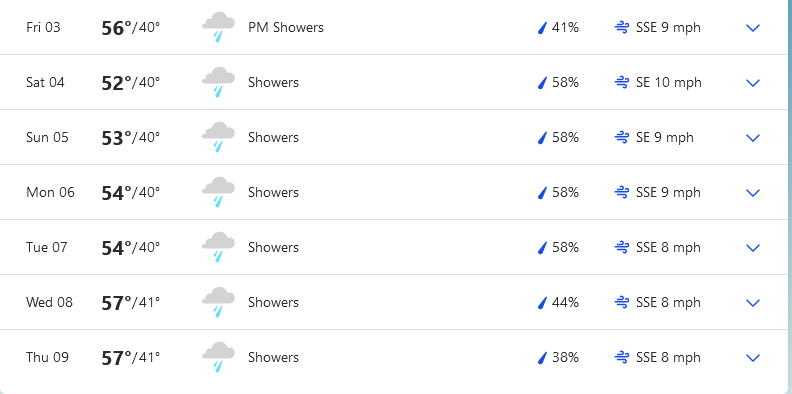Image resolution: width=792 pixels, height=394 pixels.
Task: Click the wind icon in Tue 07 row
Action: [x=622, y=248]
